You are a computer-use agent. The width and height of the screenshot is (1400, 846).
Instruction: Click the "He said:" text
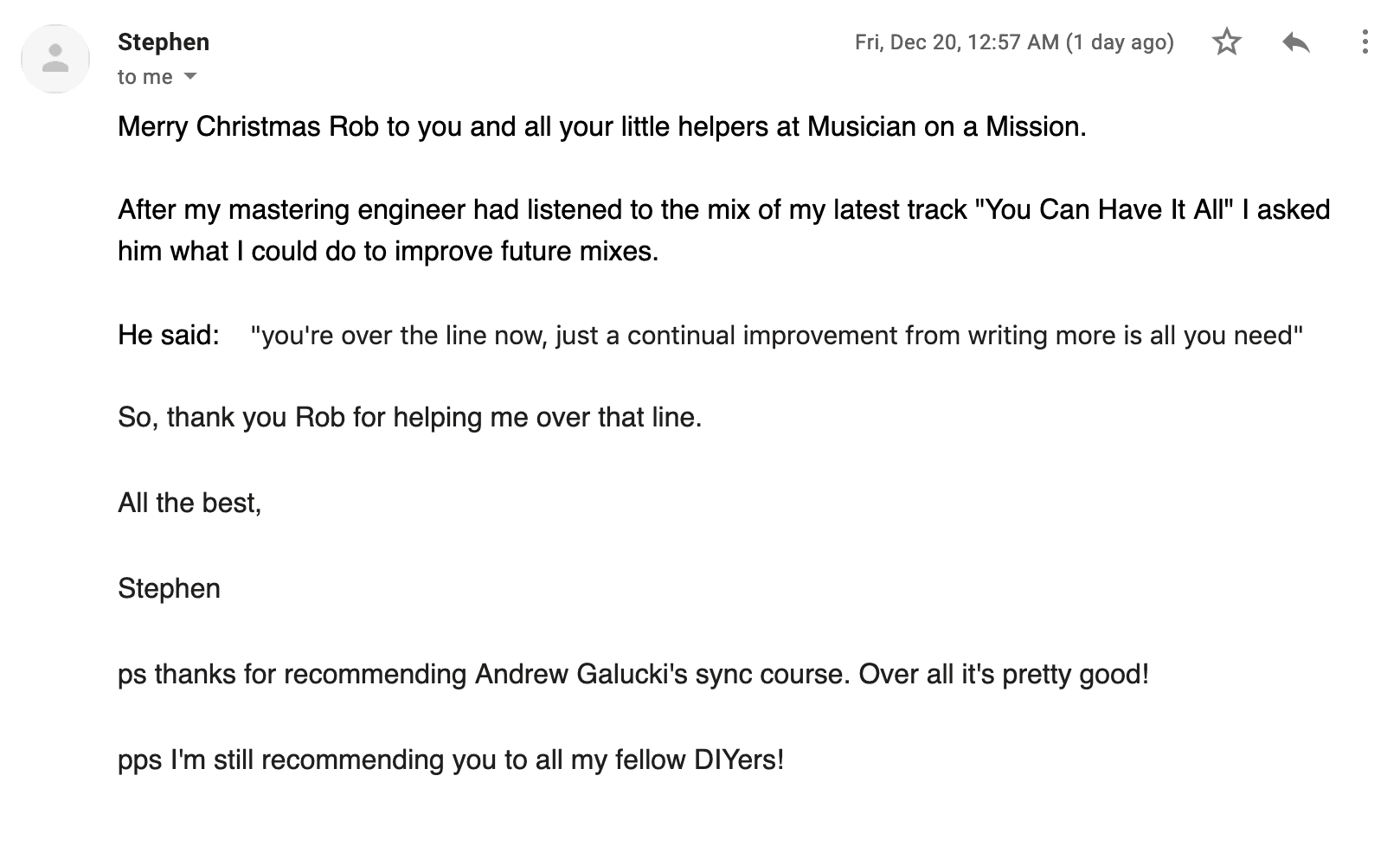(169, 335)
